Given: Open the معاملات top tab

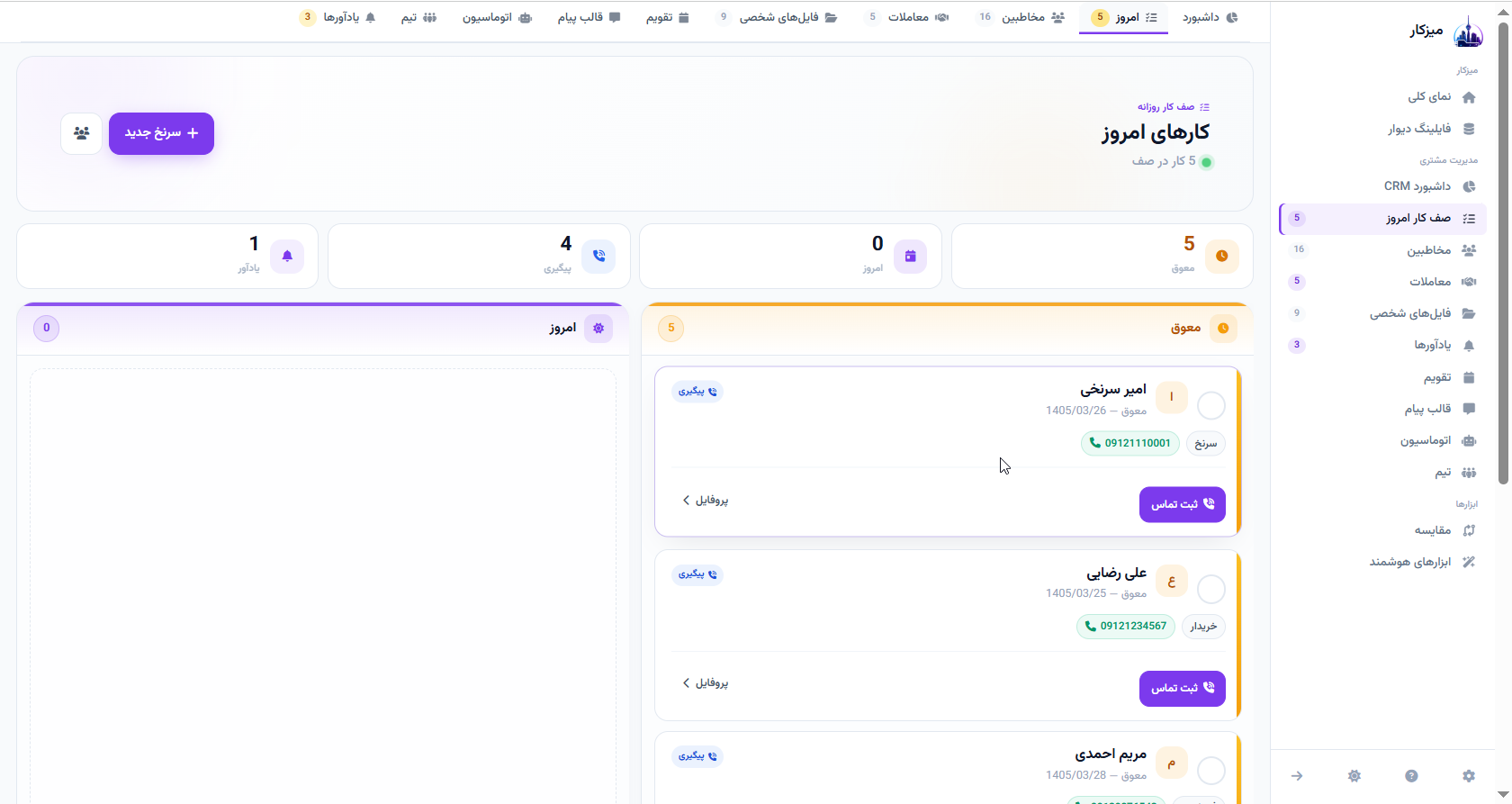Looking at the screenshot, I should (907, 17).
